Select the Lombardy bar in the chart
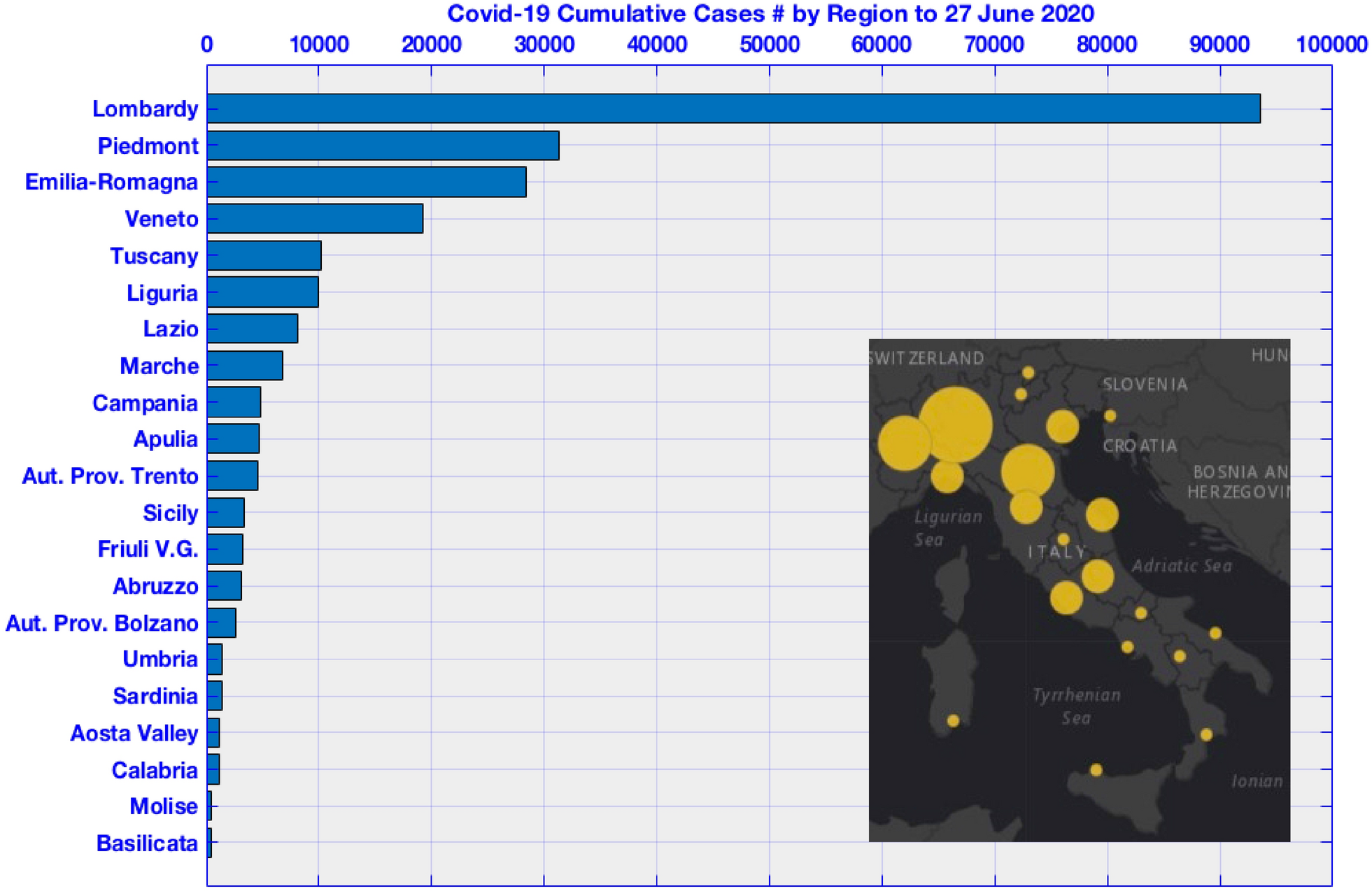 coord(734,108)
